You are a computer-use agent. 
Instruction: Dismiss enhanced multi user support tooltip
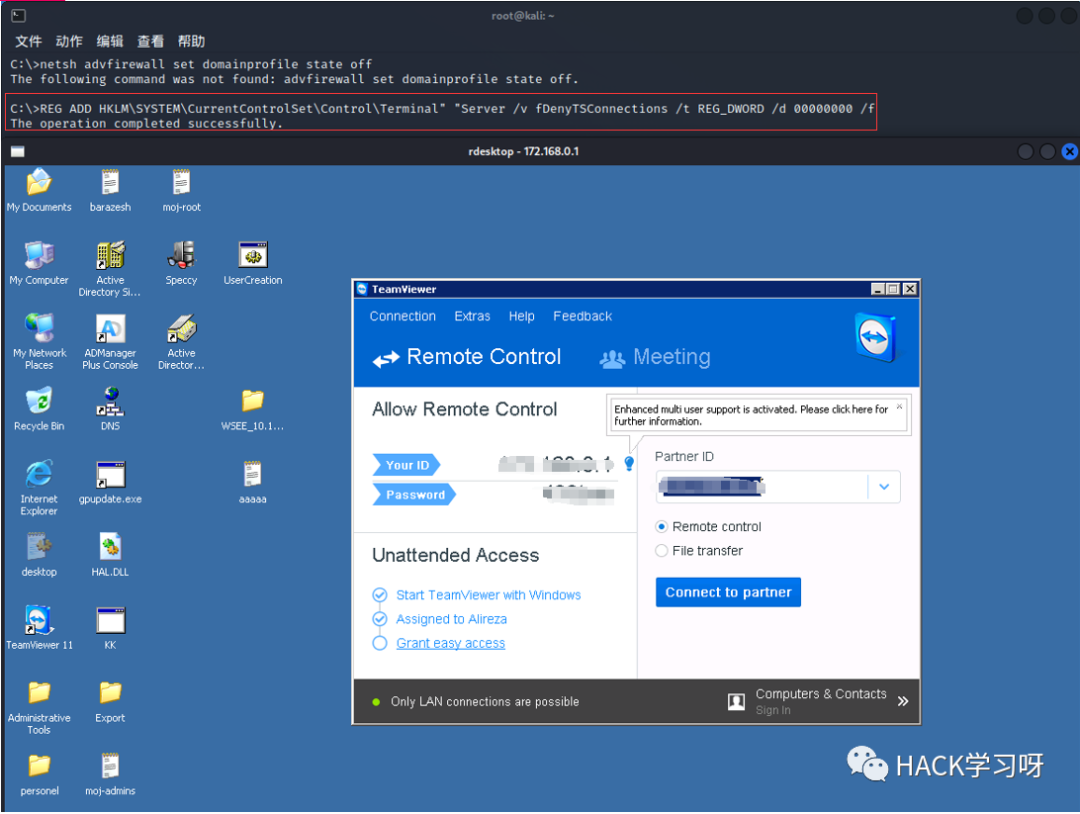click(x=899, y=407)
